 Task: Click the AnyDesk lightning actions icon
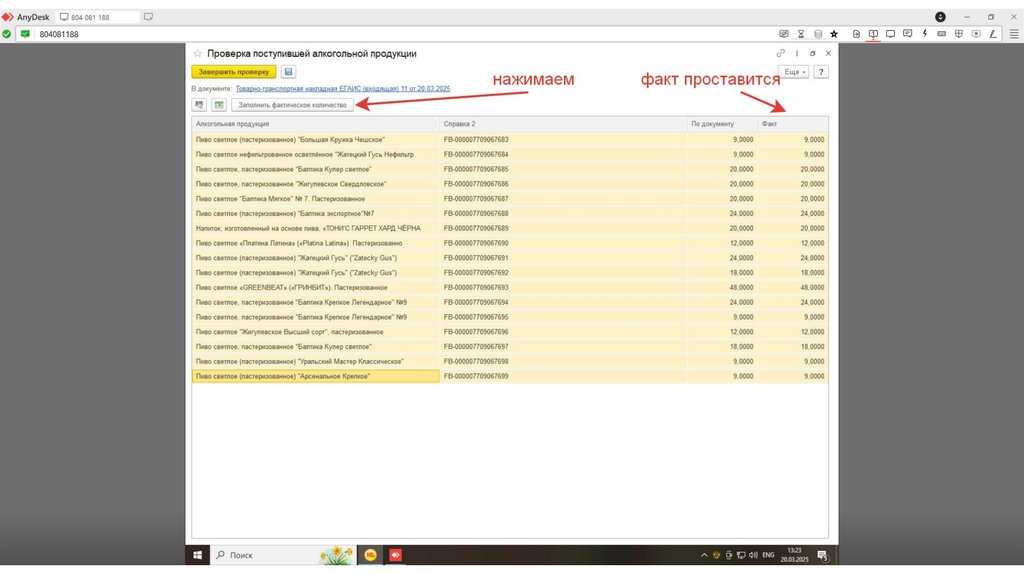tap(924, 34)
